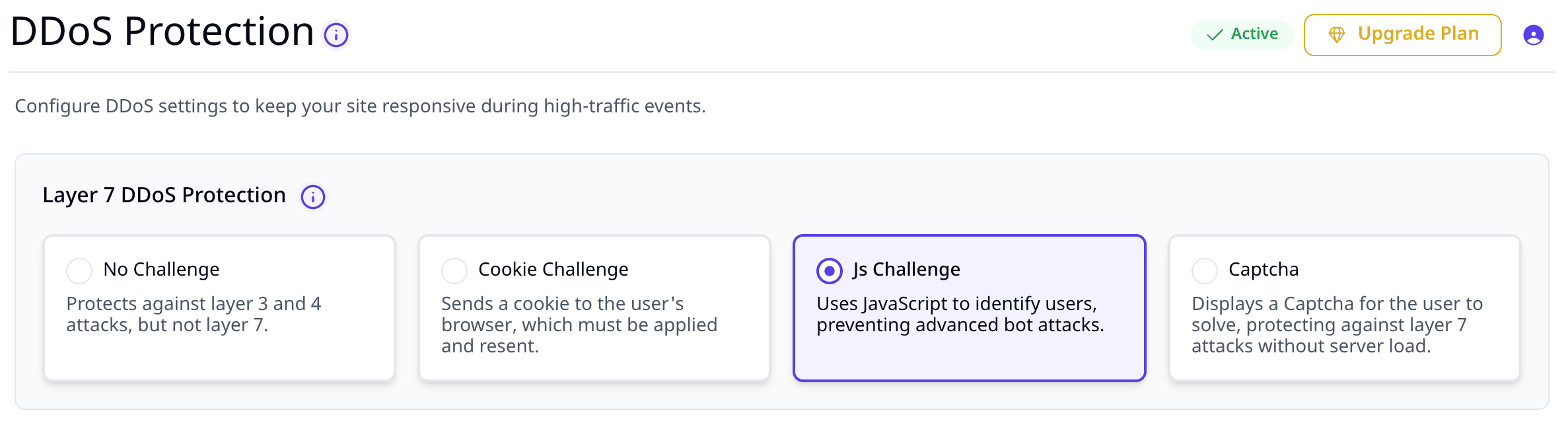This screenshot has width=1568, height=435.
Task: Select the Cookie Challenge radio button
Action: coord(454,270)
